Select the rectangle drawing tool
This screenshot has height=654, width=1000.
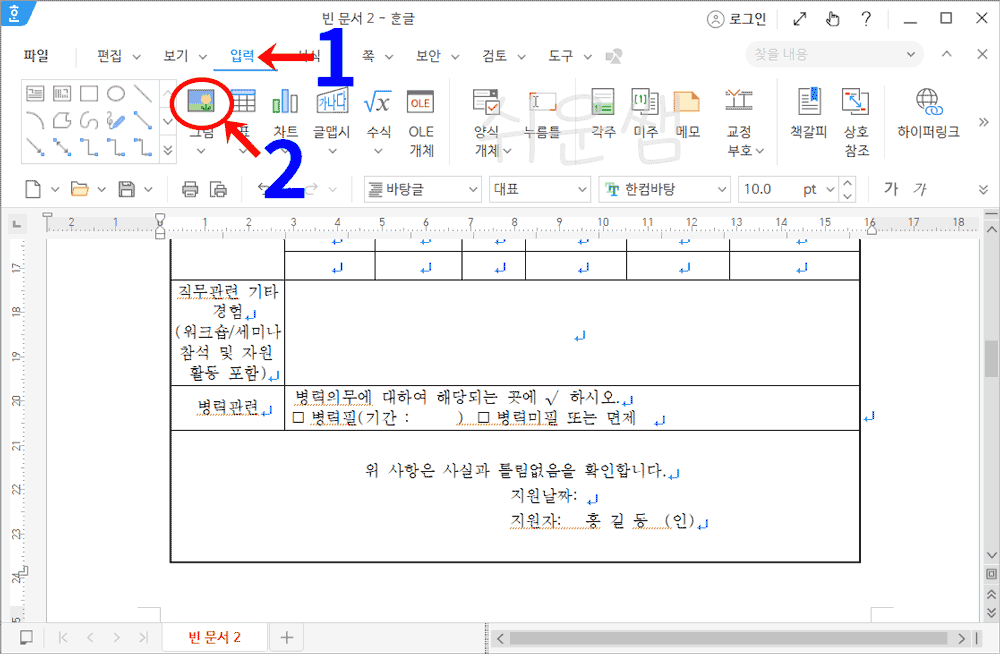pos(89,93)
